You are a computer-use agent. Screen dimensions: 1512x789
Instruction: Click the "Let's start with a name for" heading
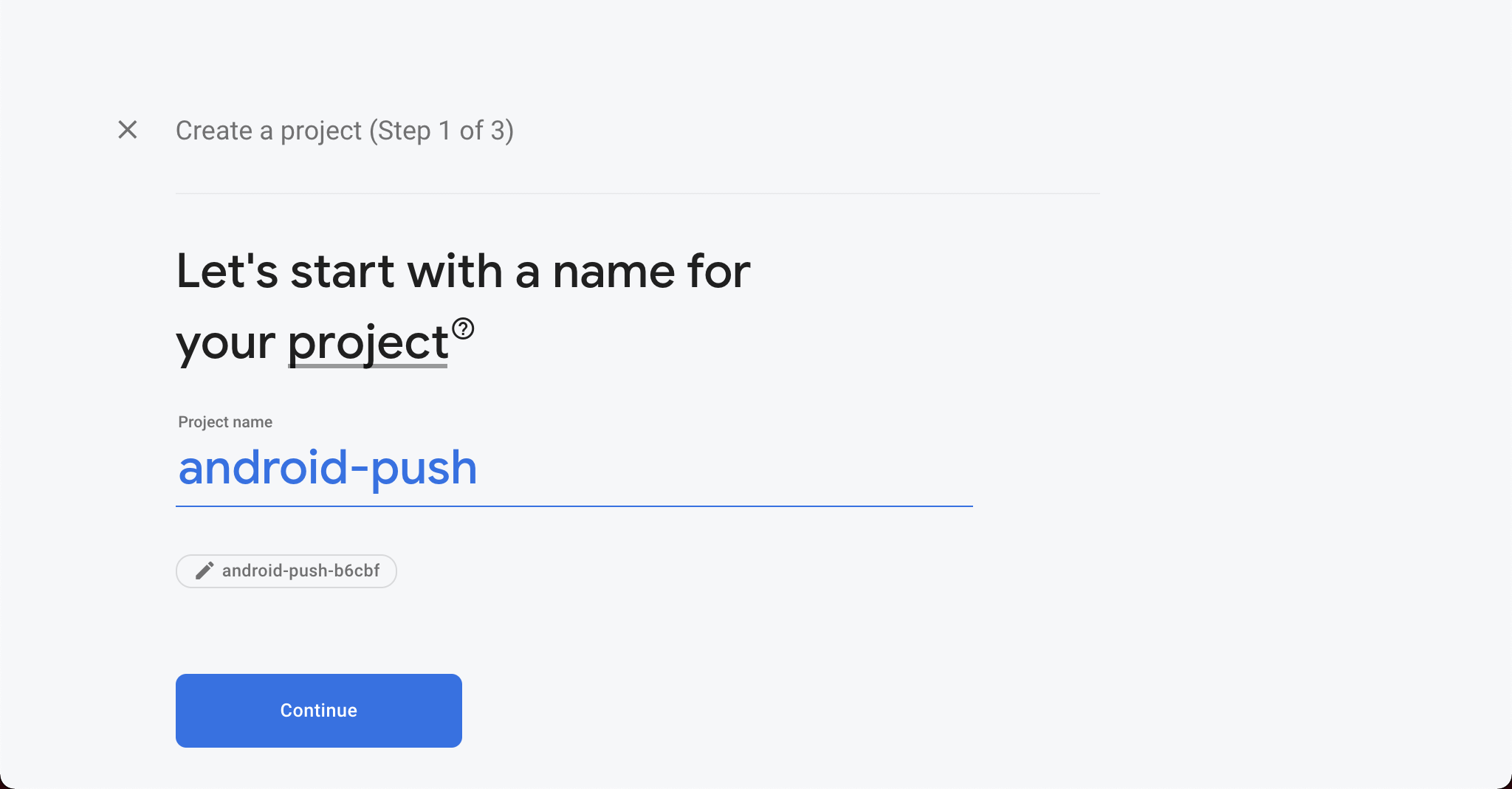pos(463,271)
